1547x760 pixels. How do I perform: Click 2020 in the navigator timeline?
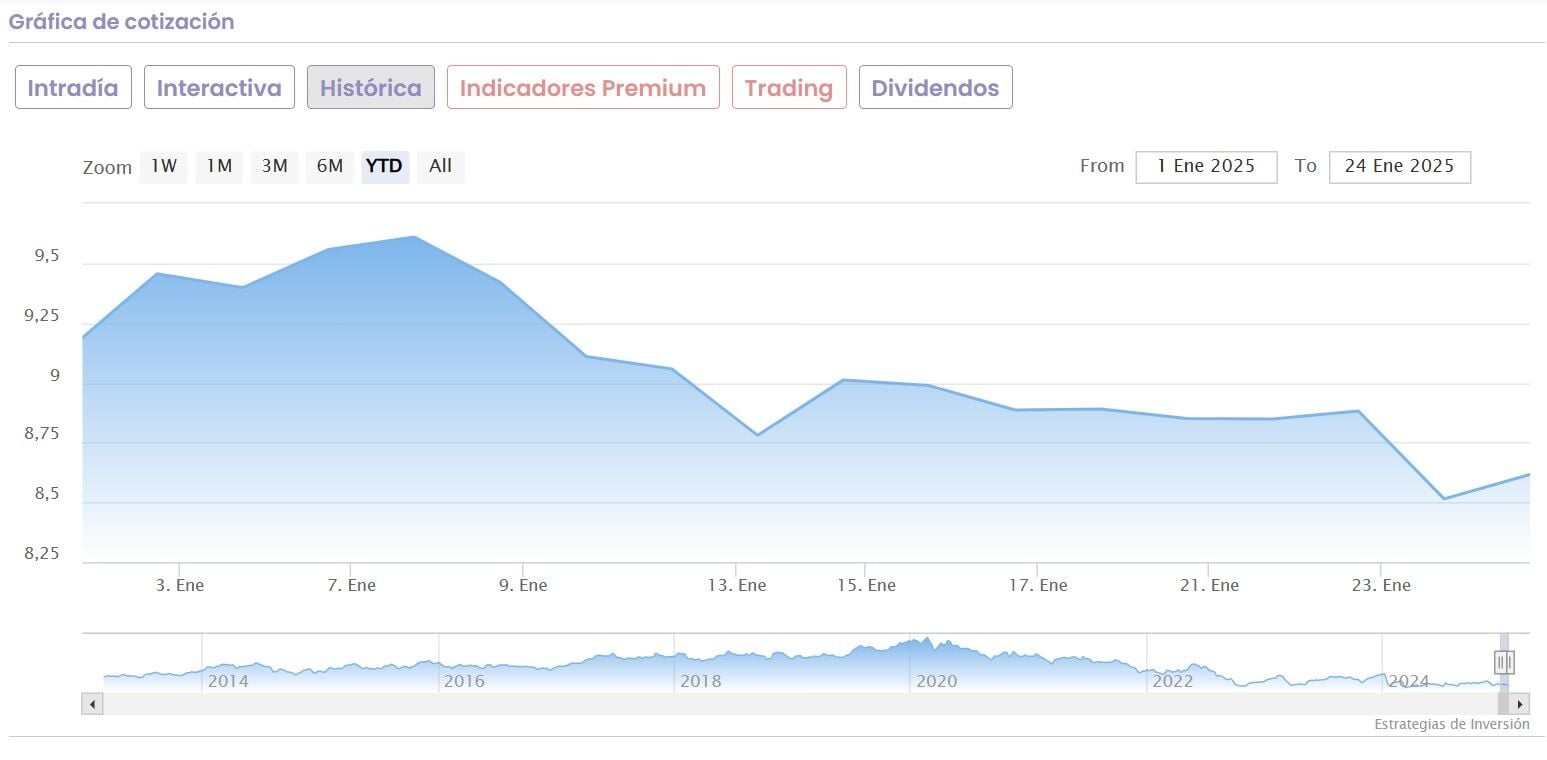coord(937,681)
